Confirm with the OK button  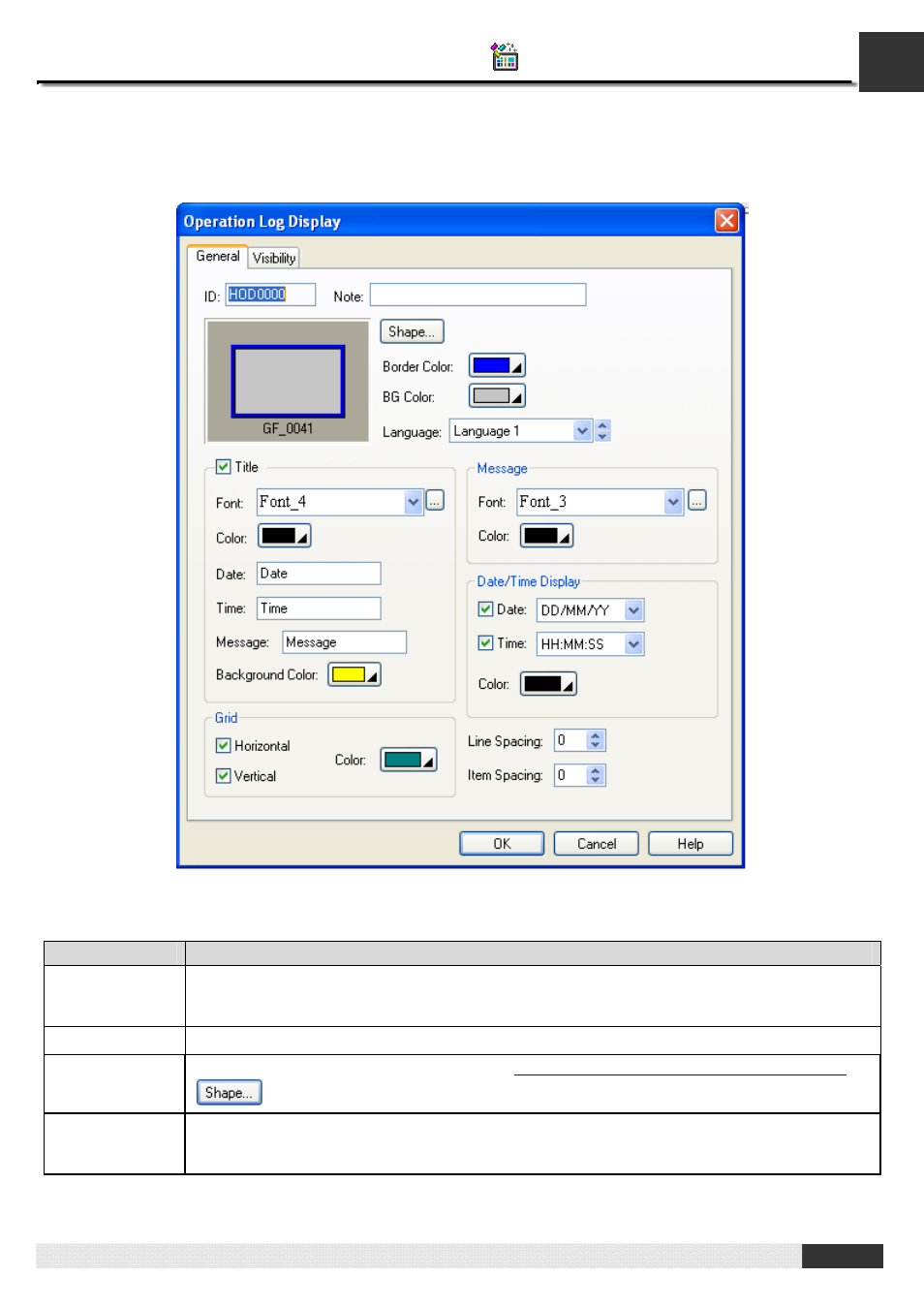502,844
